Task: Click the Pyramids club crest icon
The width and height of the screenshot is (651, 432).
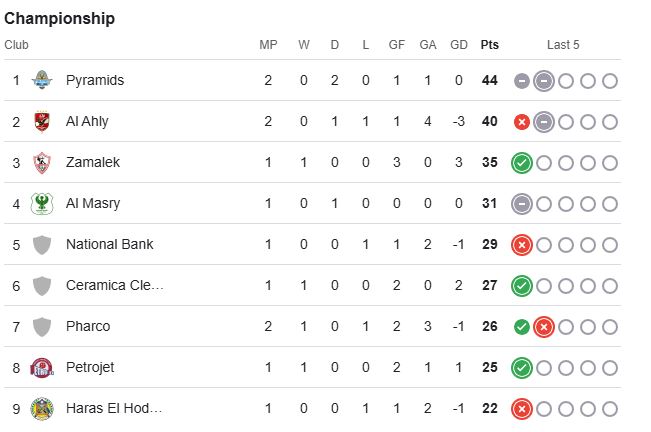Action: (x=42, y=80)
